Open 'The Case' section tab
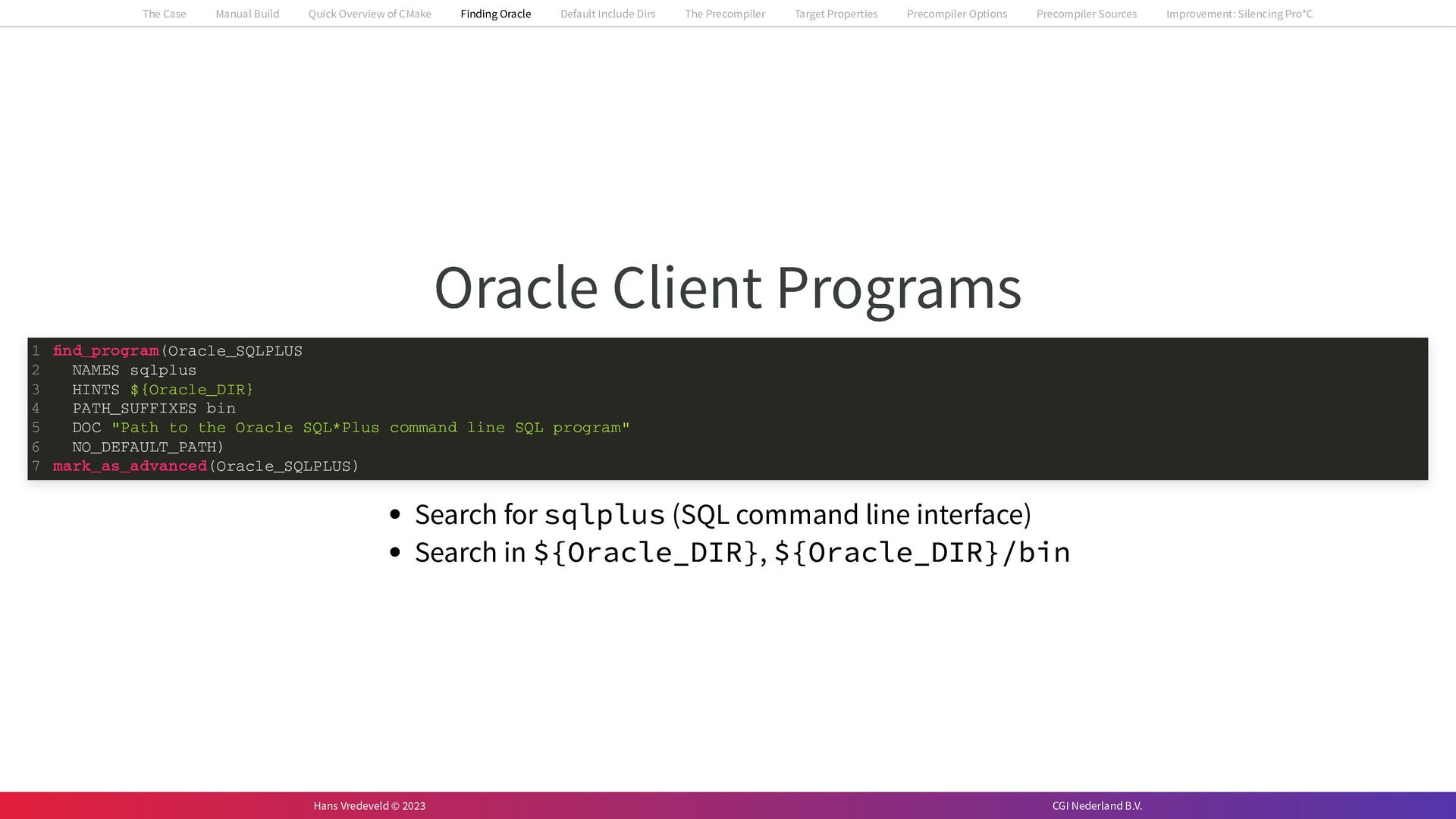 (x=164, y=14)
